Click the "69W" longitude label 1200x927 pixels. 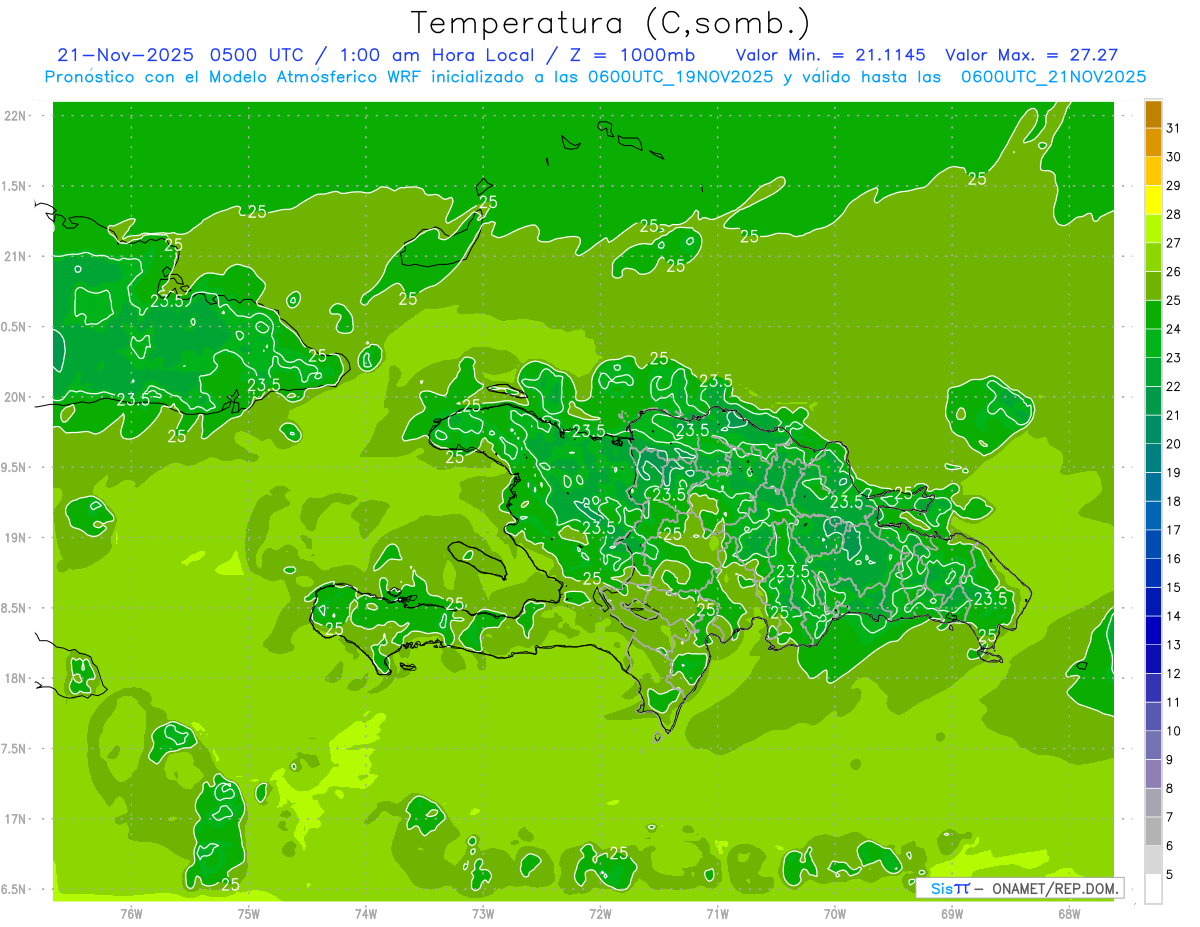(952, 913)
